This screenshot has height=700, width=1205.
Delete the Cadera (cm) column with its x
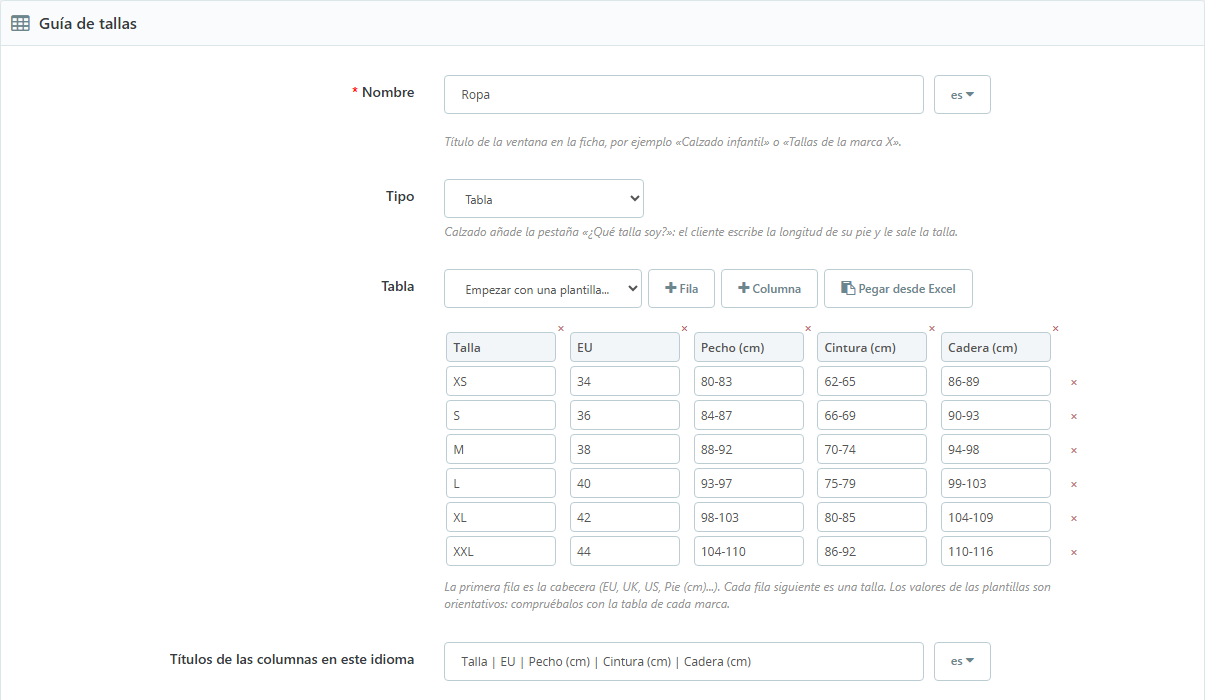1055,328
